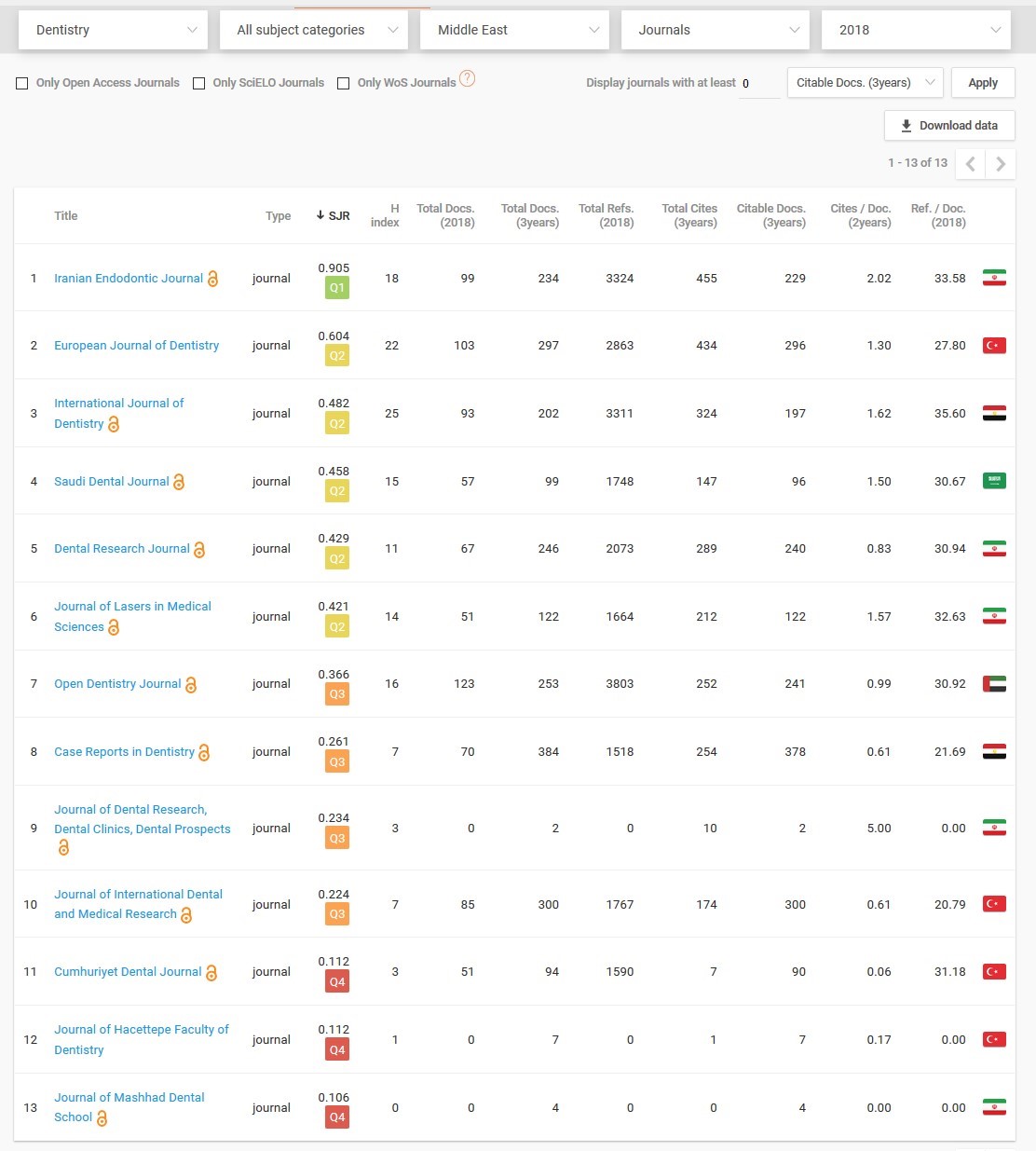Open the 2018 year dropdown
The height and width of the screenshot is (1151, 1036).
point(917,30)
